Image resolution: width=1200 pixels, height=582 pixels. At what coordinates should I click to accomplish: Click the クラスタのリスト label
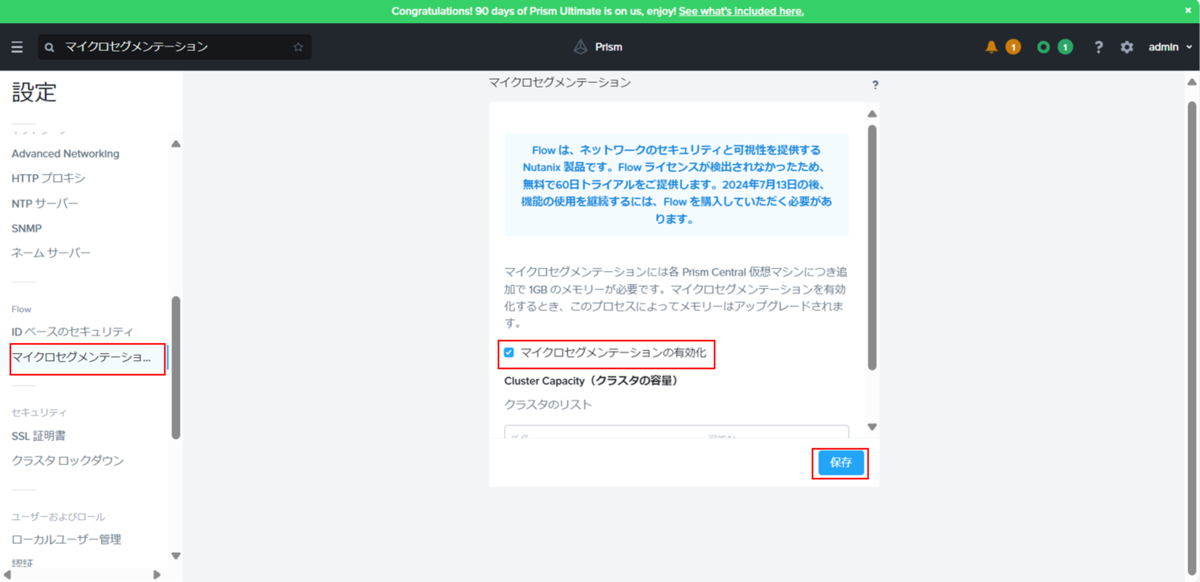coord(548,405)
